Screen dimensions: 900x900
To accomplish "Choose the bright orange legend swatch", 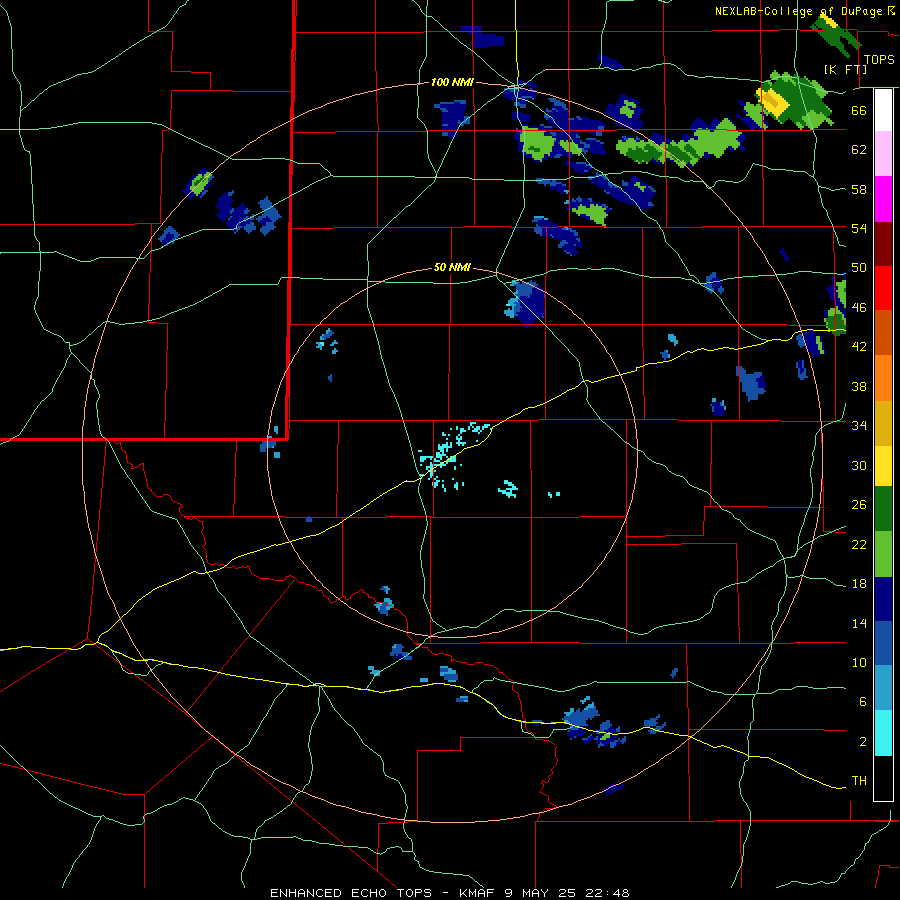I will click(x=883, y=378).
